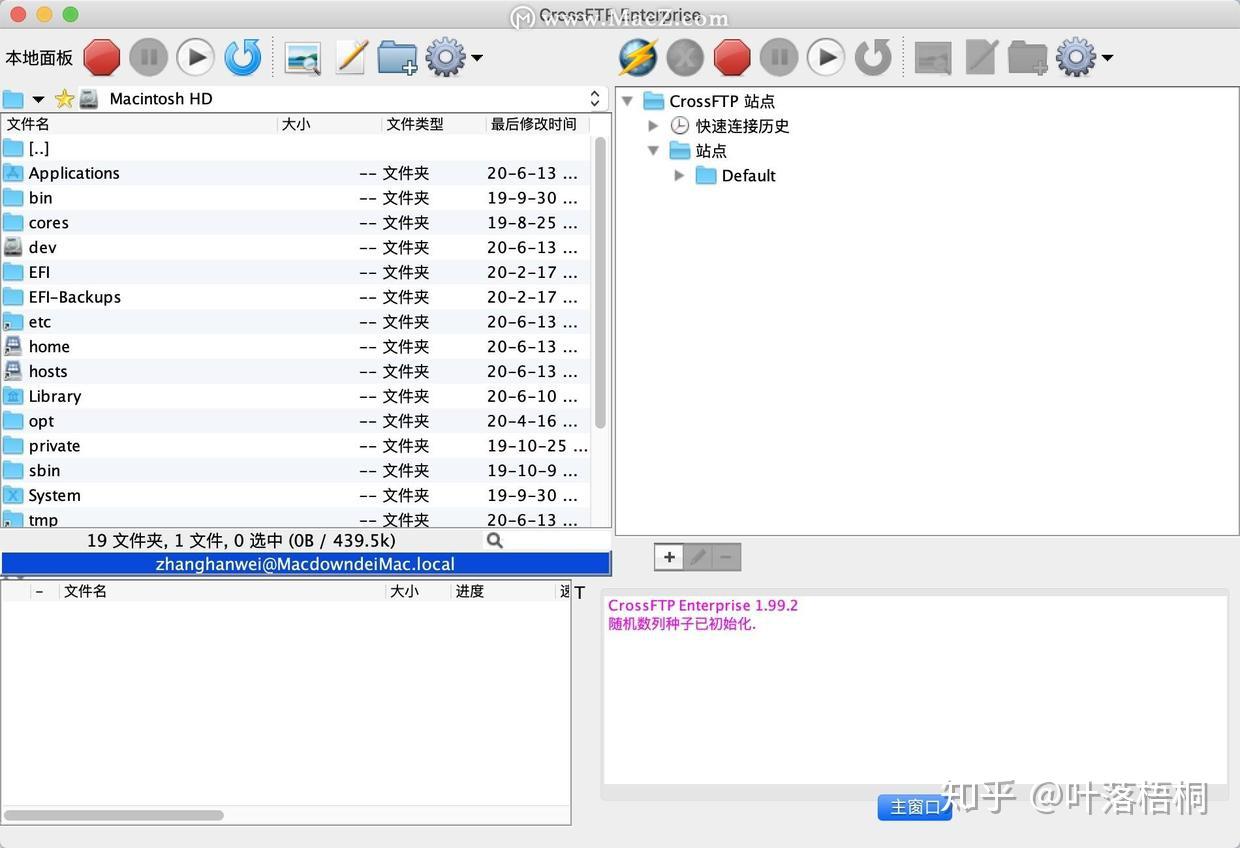This screenshot has width=1240, height=848.
Task: Click the Refresh icon in the local toolbar
Action: pyautogui.click(x=242, y=57)
